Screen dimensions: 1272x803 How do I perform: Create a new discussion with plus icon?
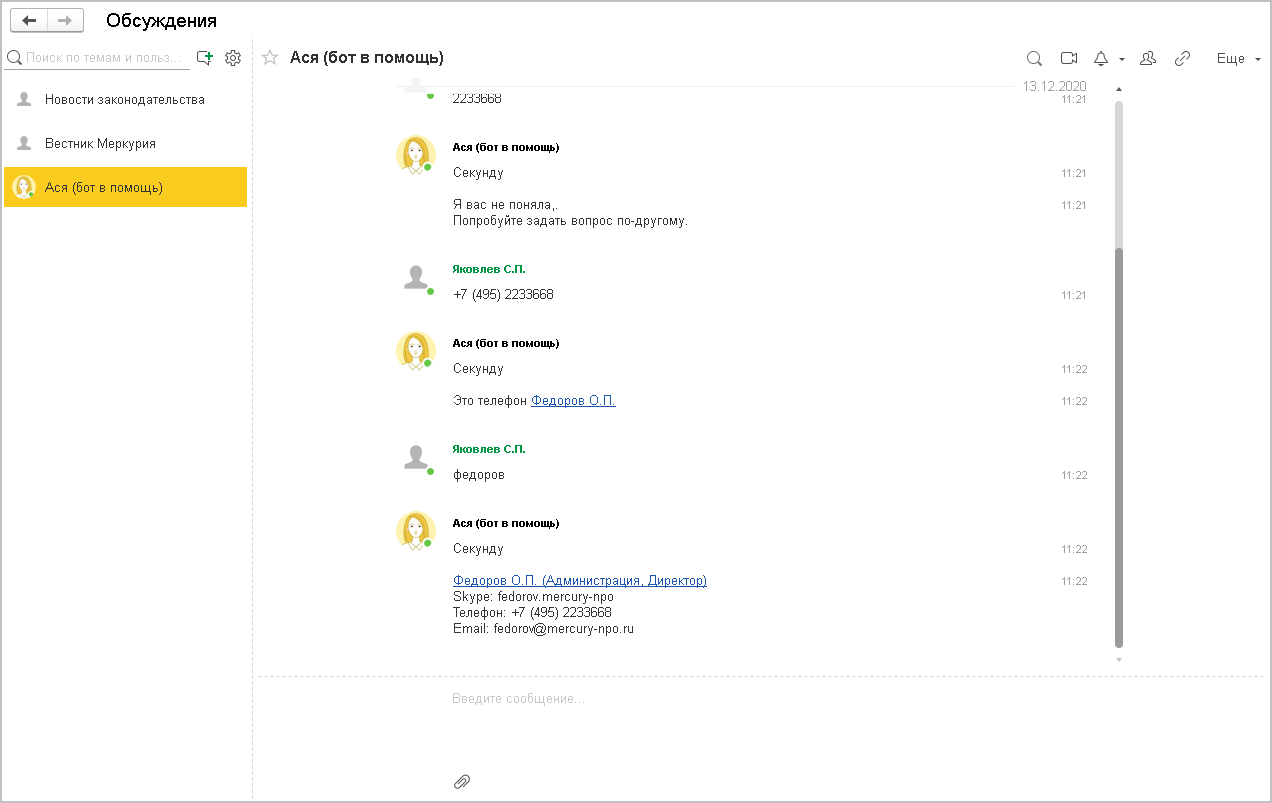pos(205,58)
